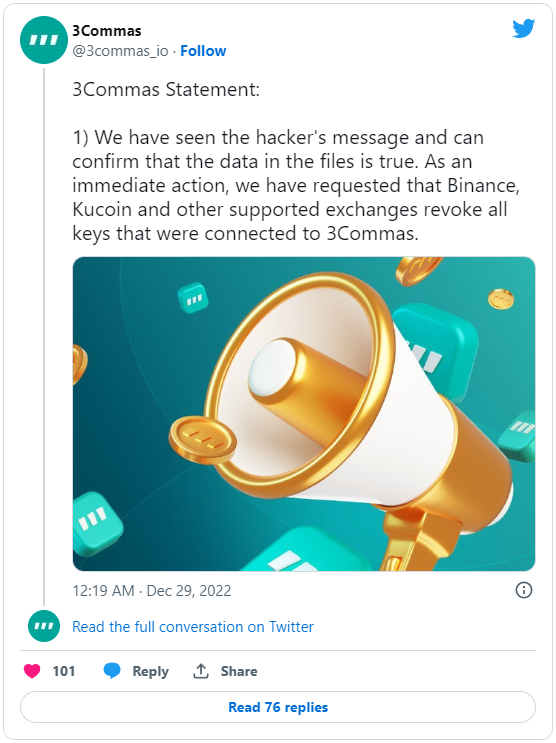This screenshot has width=556, height=743.
Task: Click the blue reply speech bubble icon
Action: click(112, 671)
